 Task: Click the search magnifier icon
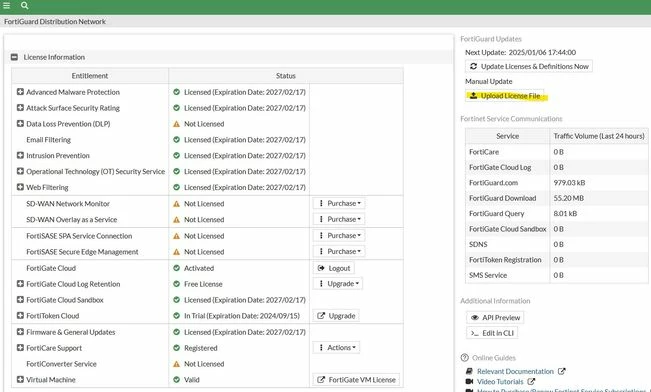pyautogui.click(x=24, y=5)
